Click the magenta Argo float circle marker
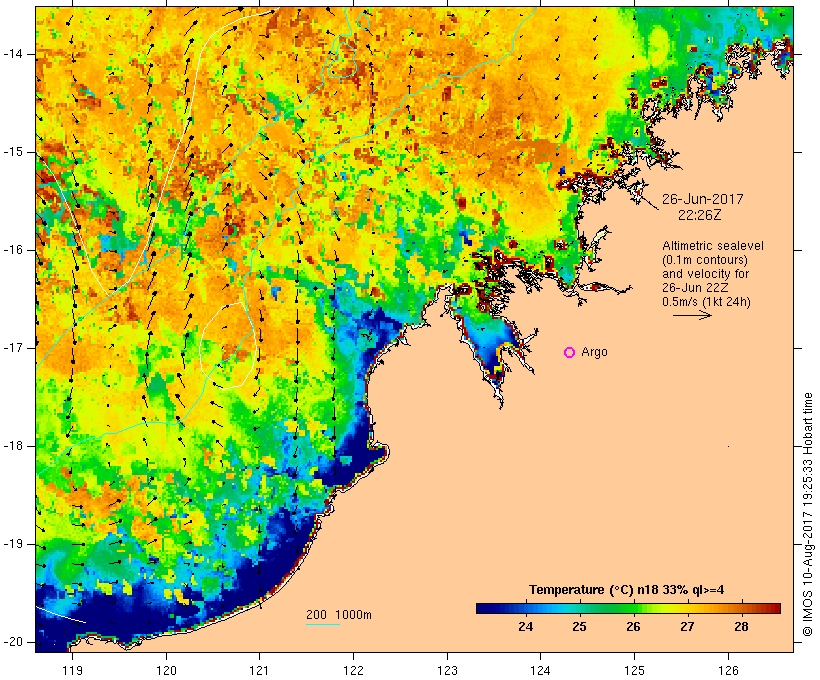Image resolution: width=820 pixels, height=680 pixels. click(570, 353)
